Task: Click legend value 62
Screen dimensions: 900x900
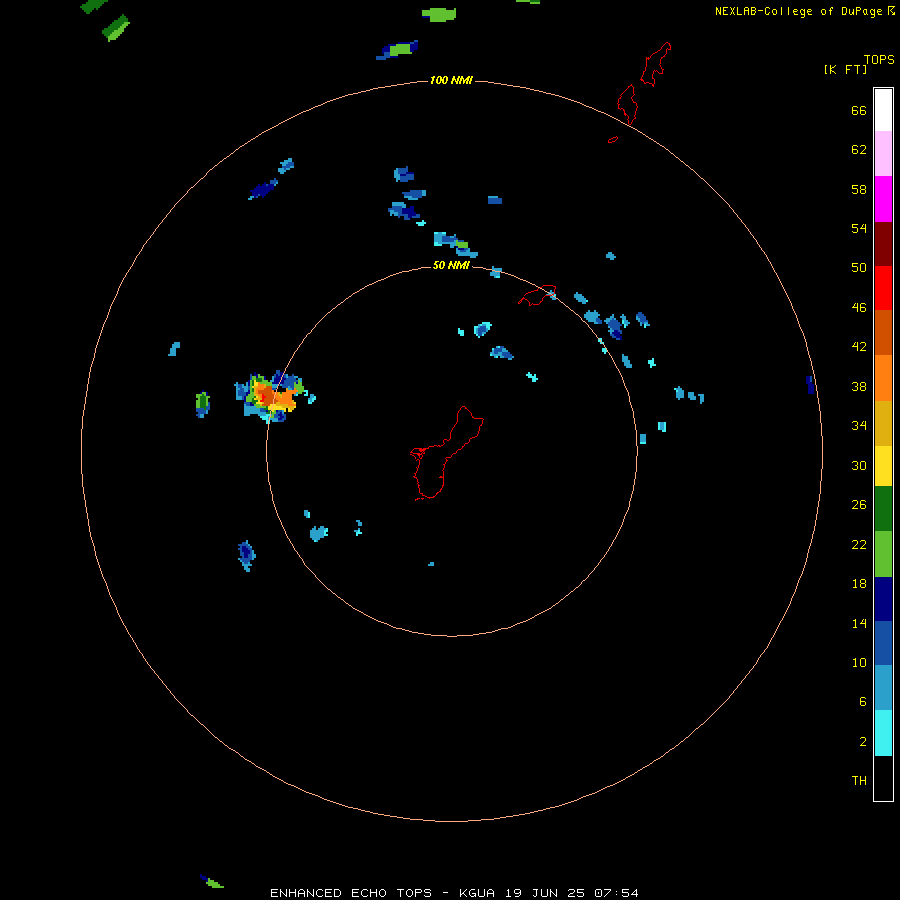Action: (x=859, y=150)
